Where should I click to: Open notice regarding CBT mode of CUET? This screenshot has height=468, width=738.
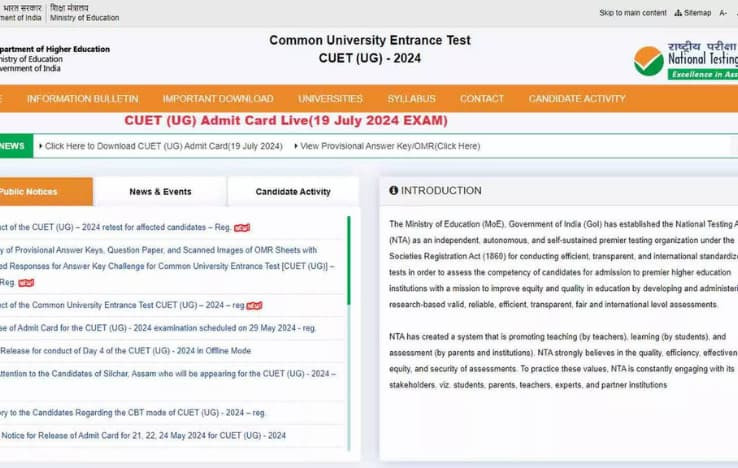click(133, 412)
